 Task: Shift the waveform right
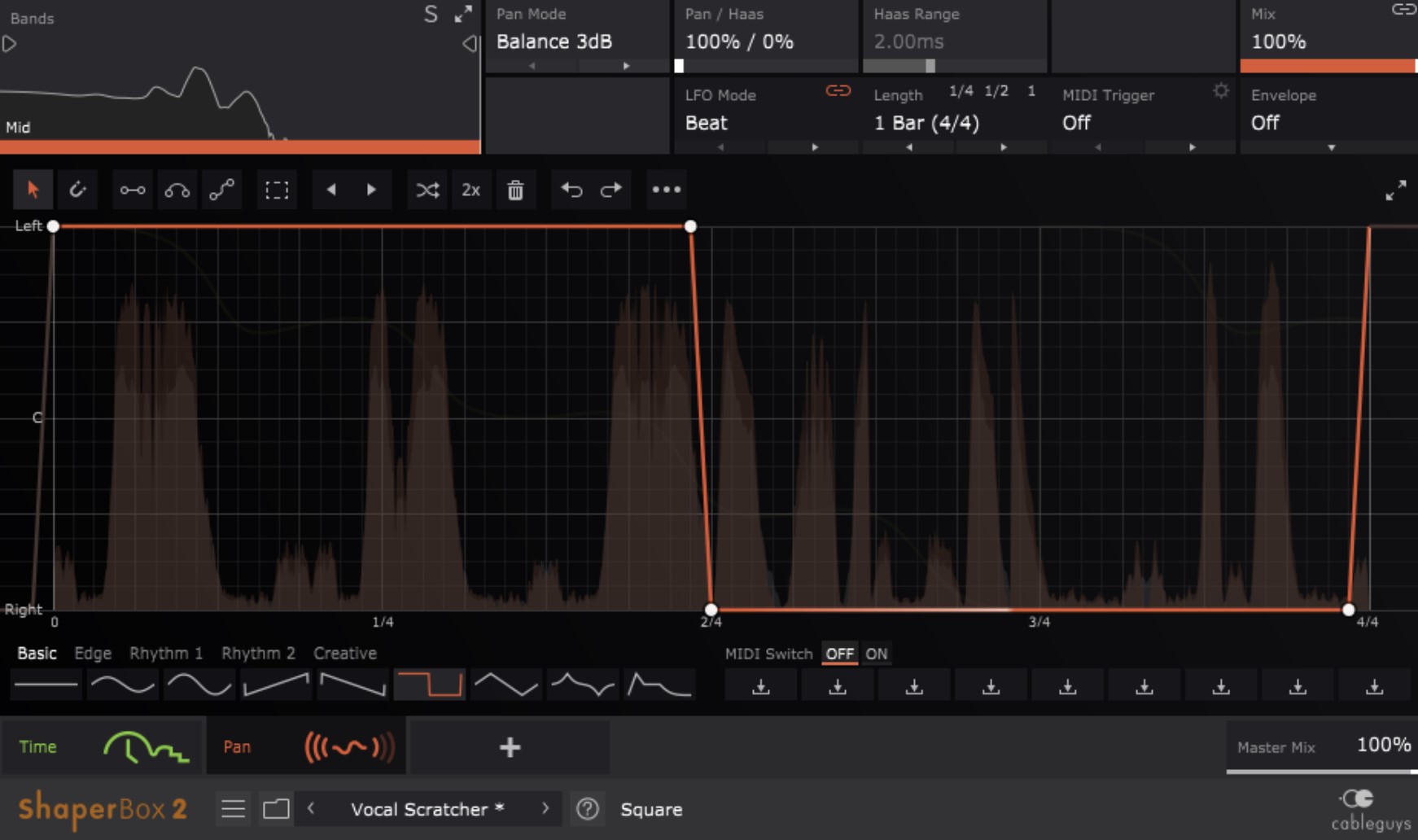pyautogui.click(x=371, y=190)
